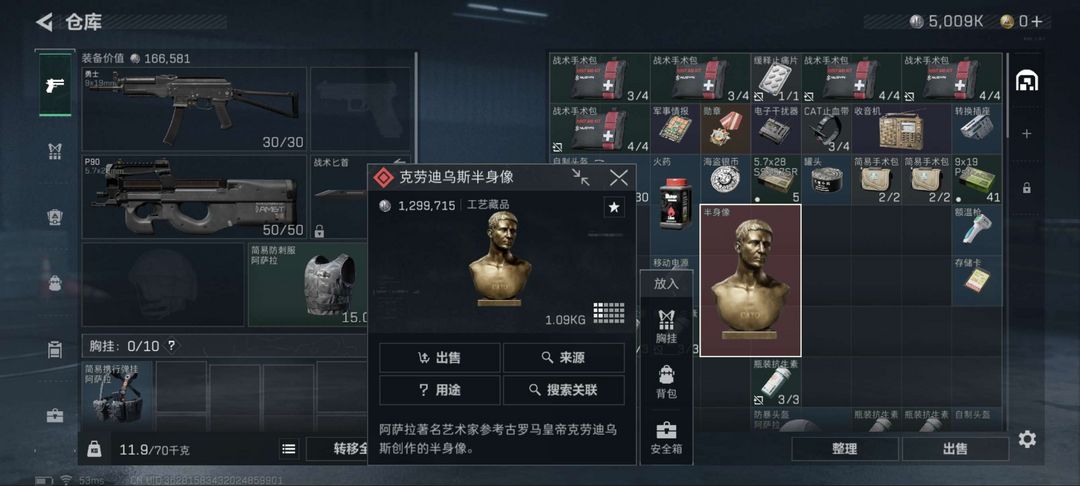
Task: Click the 来源 source button
Action: point(563,358)
